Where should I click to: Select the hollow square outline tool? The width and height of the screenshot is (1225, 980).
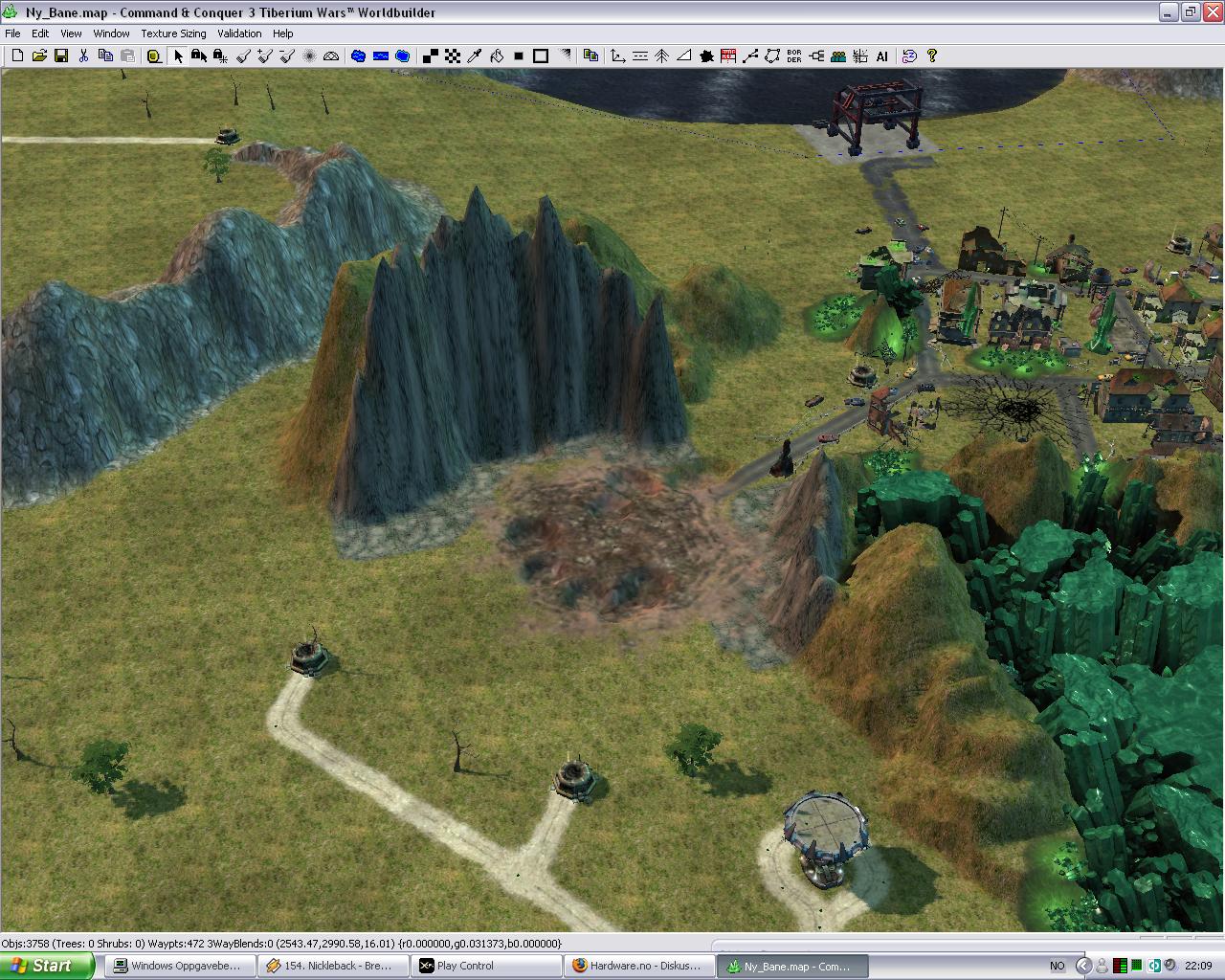[x=541, y=56]
